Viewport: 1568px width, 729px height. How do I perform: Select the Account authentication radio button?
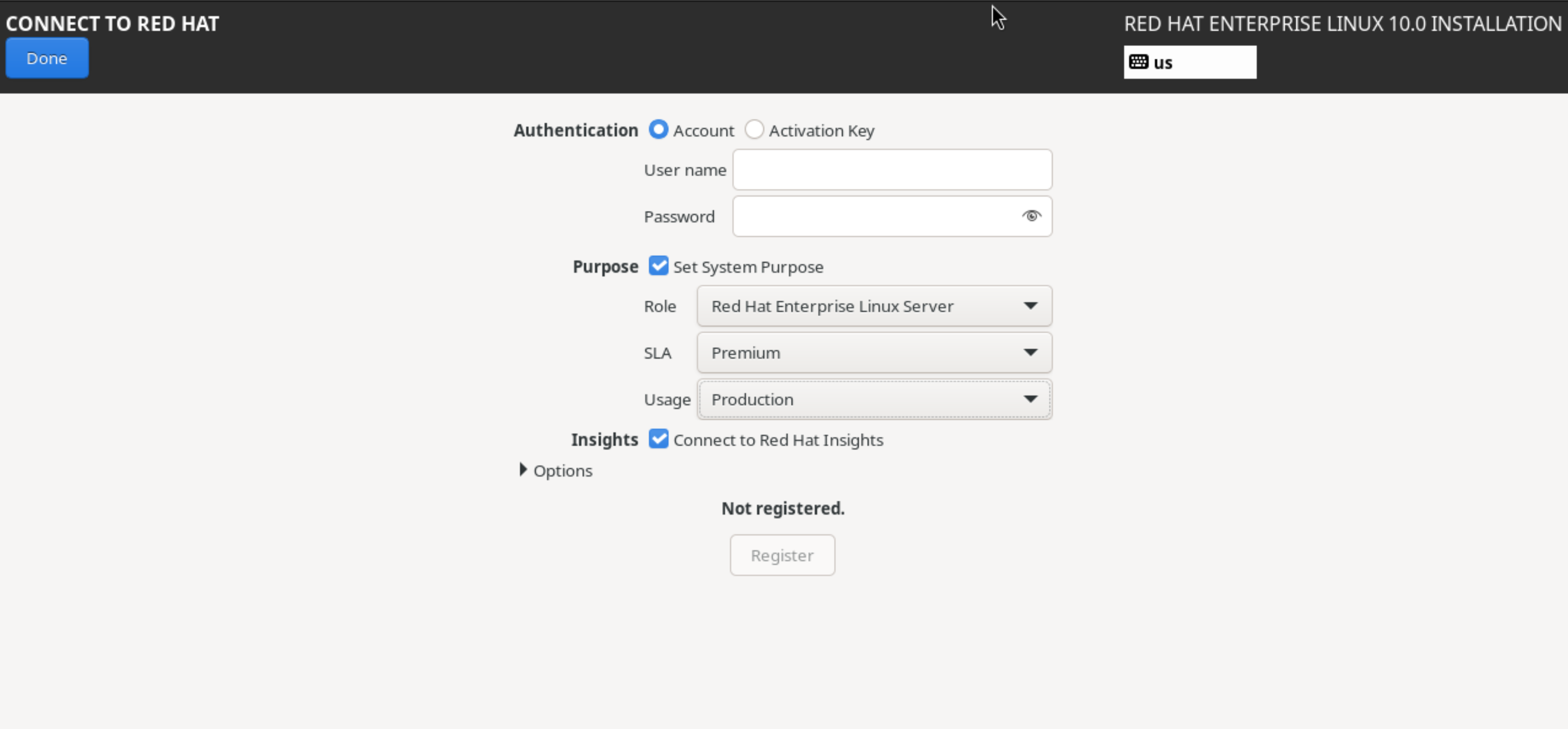click(658, 130)
